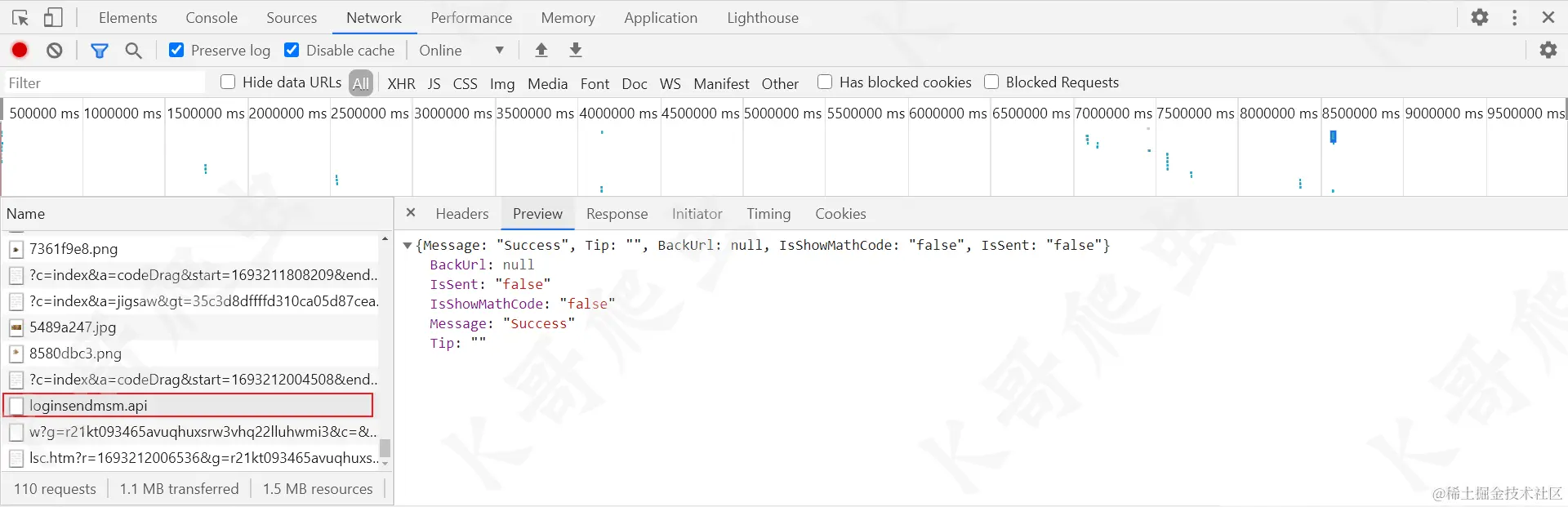The image size is (1568, 507).
Task: Select the 5489a247.jpg image icon
Action: 16,327
